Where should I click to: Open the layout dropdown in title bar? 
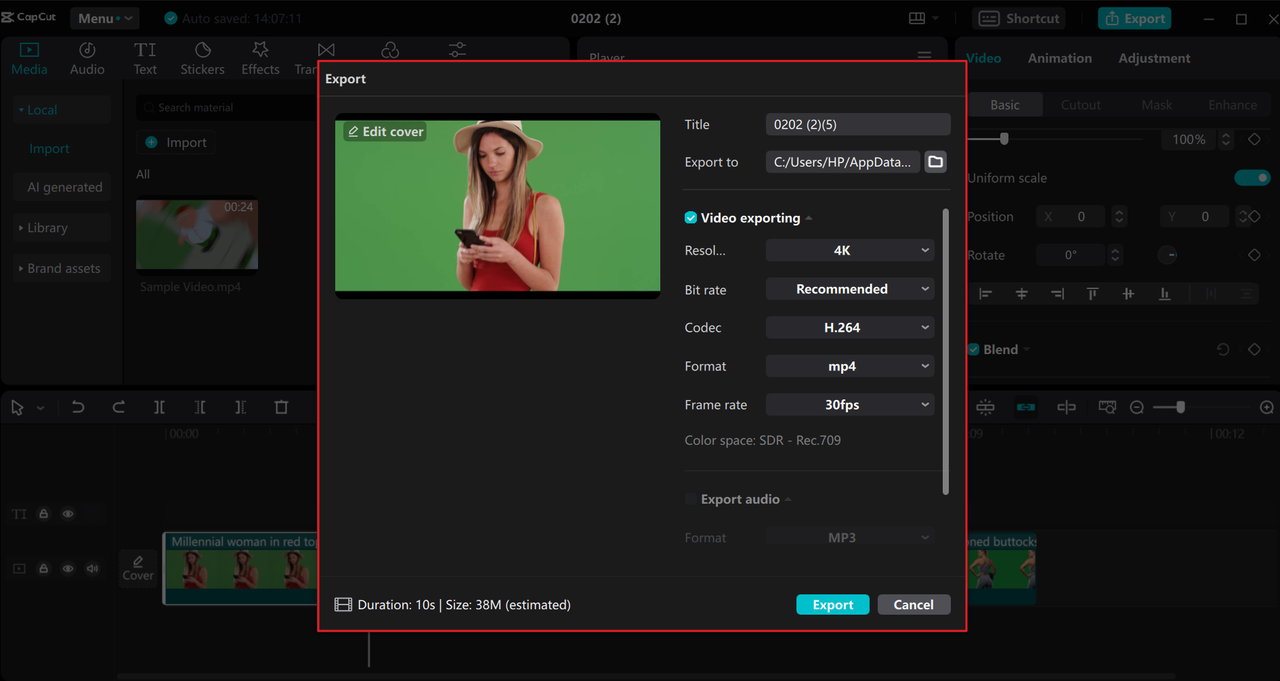coord(924,18)
